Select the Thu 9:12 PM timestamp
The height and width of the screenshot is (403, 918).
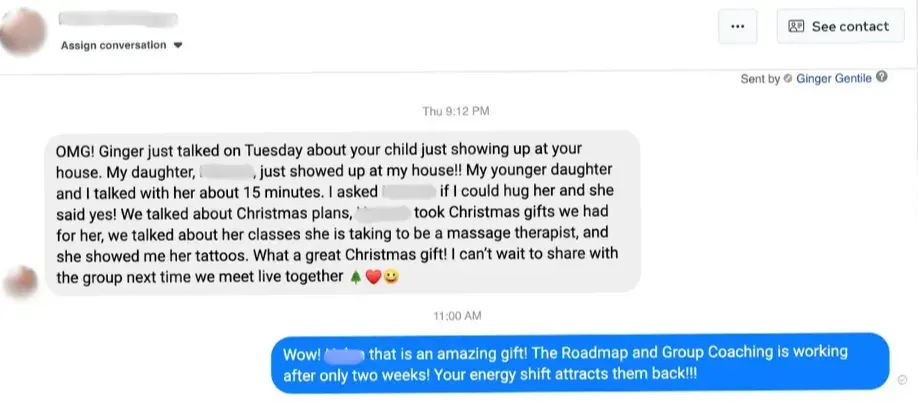click(455, 111)
